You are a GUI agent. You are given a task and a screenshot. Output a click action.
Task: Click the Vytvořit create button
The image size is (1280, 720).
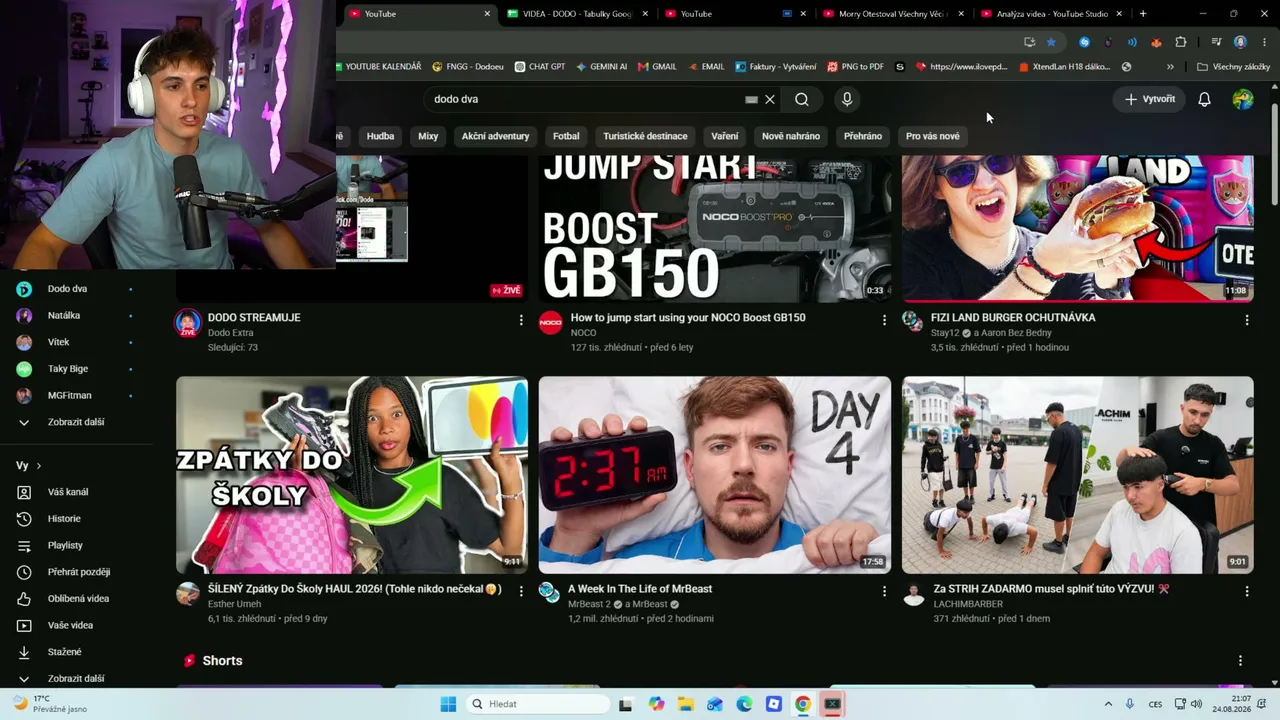click(x=1150, y=99)
